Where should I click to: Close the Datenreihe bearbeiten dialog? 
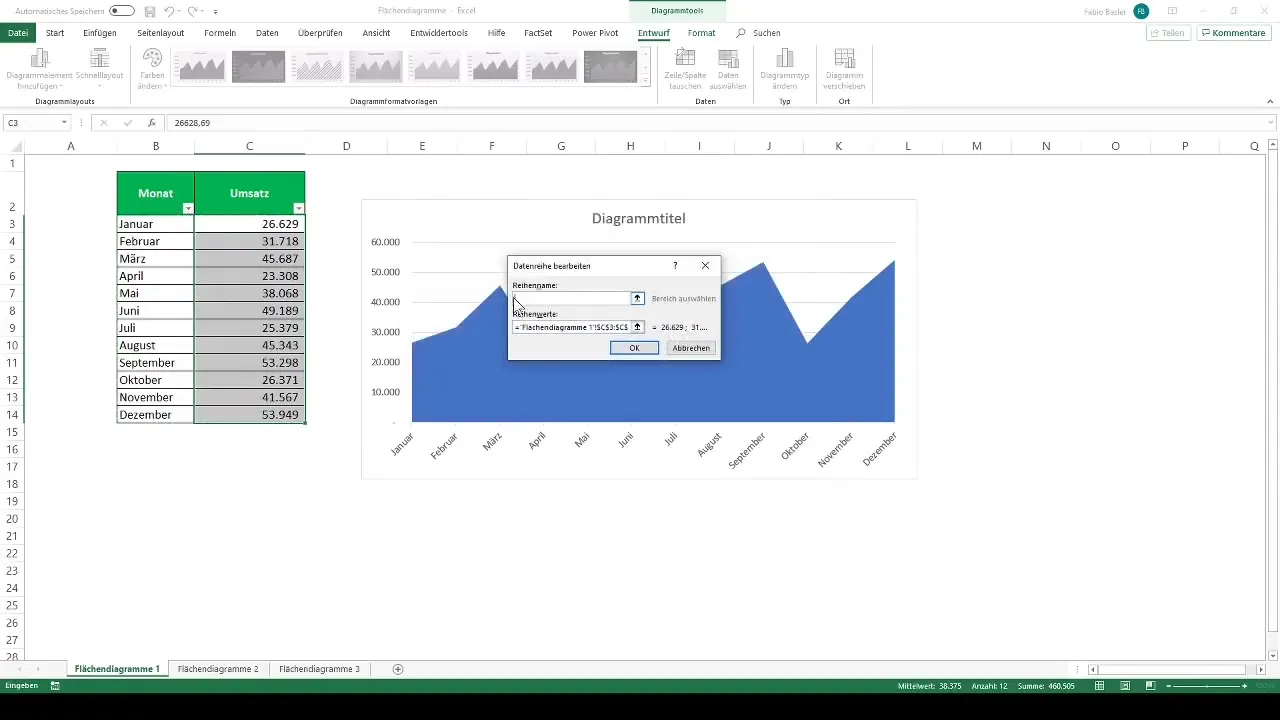[x=705, y=266]
